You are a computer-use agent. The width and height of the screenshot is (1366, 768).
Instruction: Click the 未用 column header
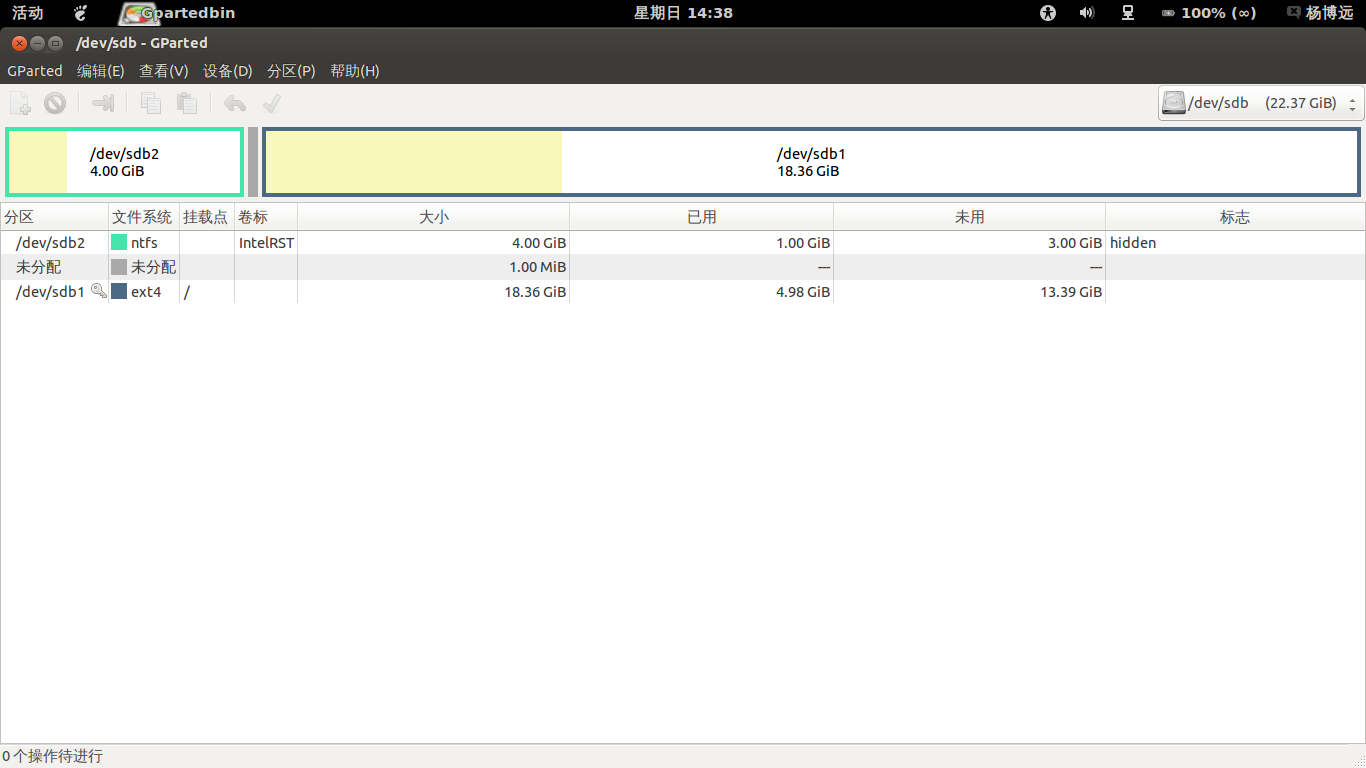[969, 217]
